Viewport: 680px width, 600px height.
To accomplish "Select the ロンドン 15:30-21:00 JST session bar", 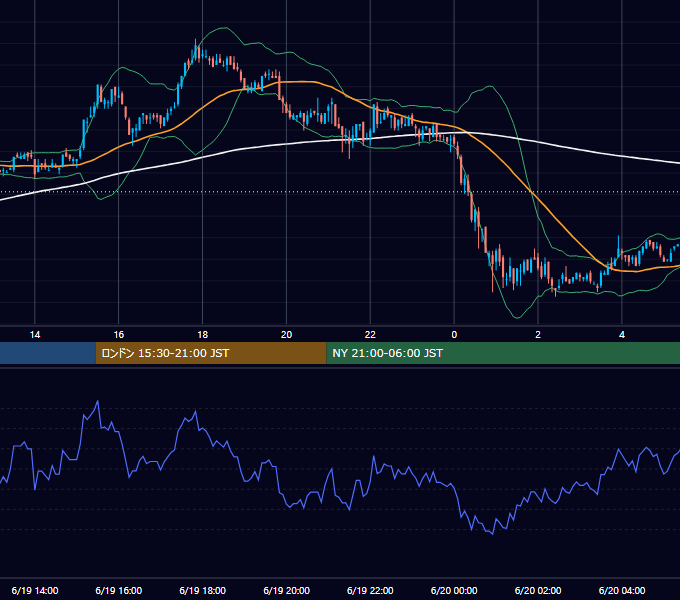I will 211,353.
